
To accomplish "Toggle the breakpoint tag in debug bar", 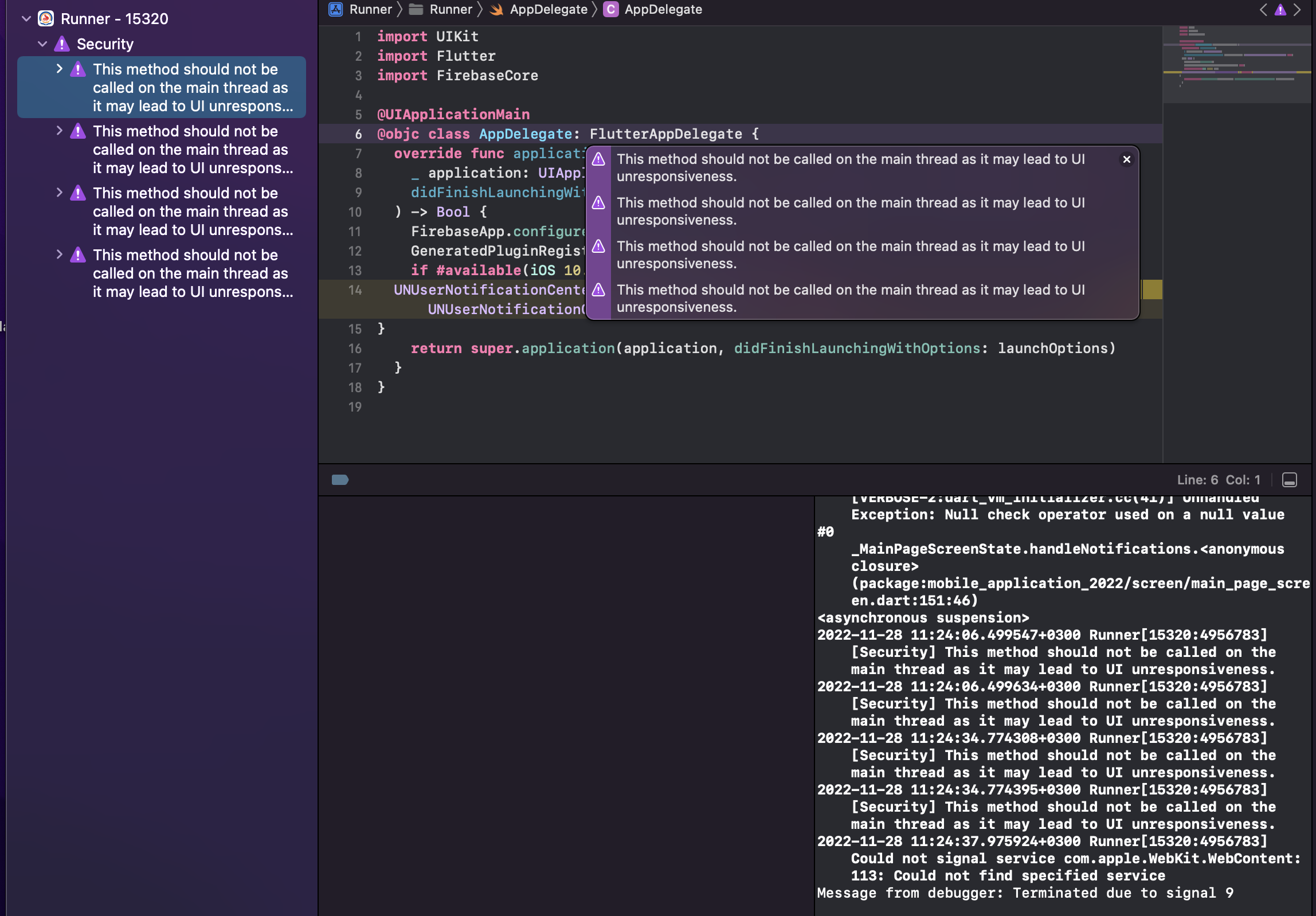I will [x=340, y=480].
